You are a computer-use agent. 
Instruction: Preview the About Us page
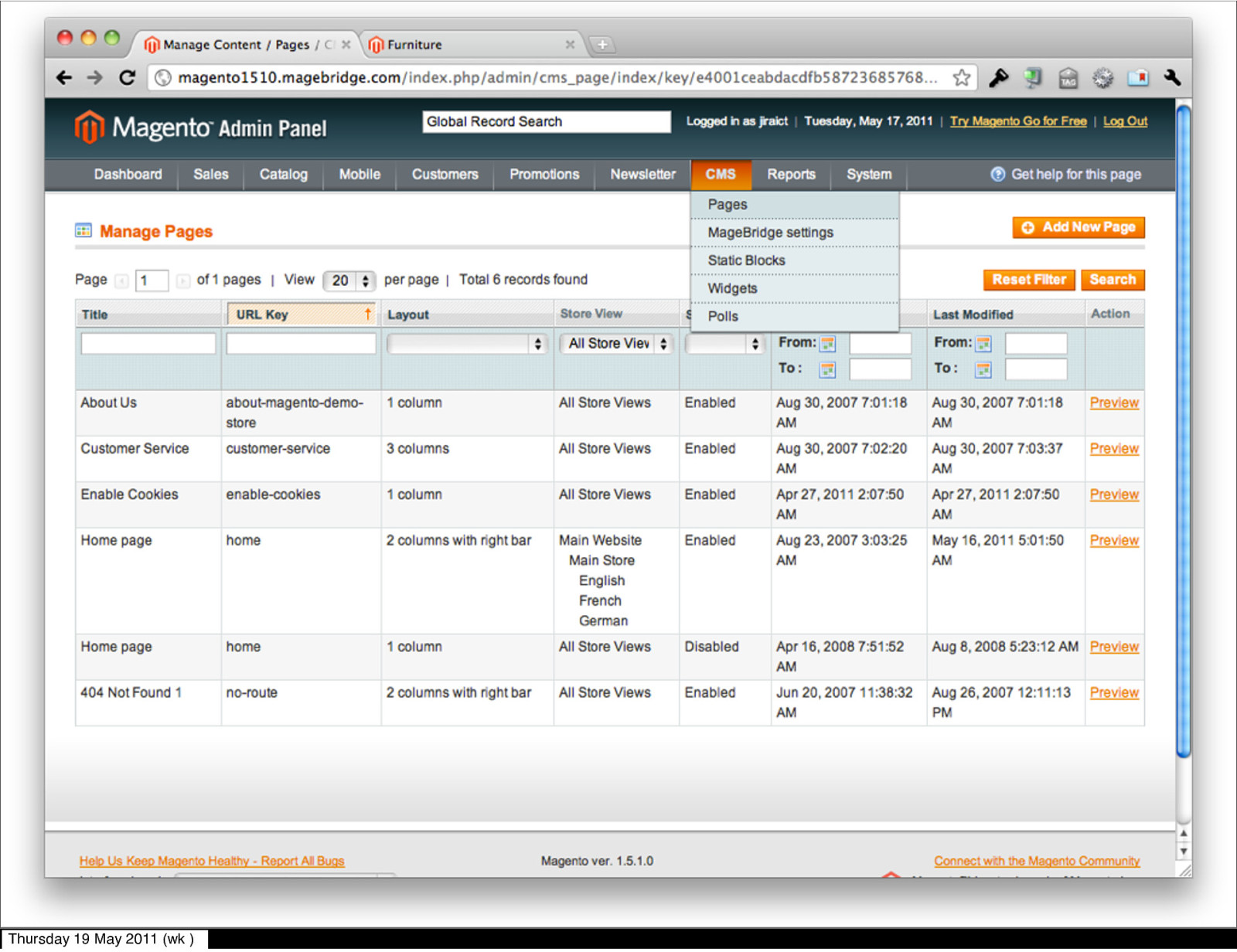pyautogui.click(x=1114, y=403)
